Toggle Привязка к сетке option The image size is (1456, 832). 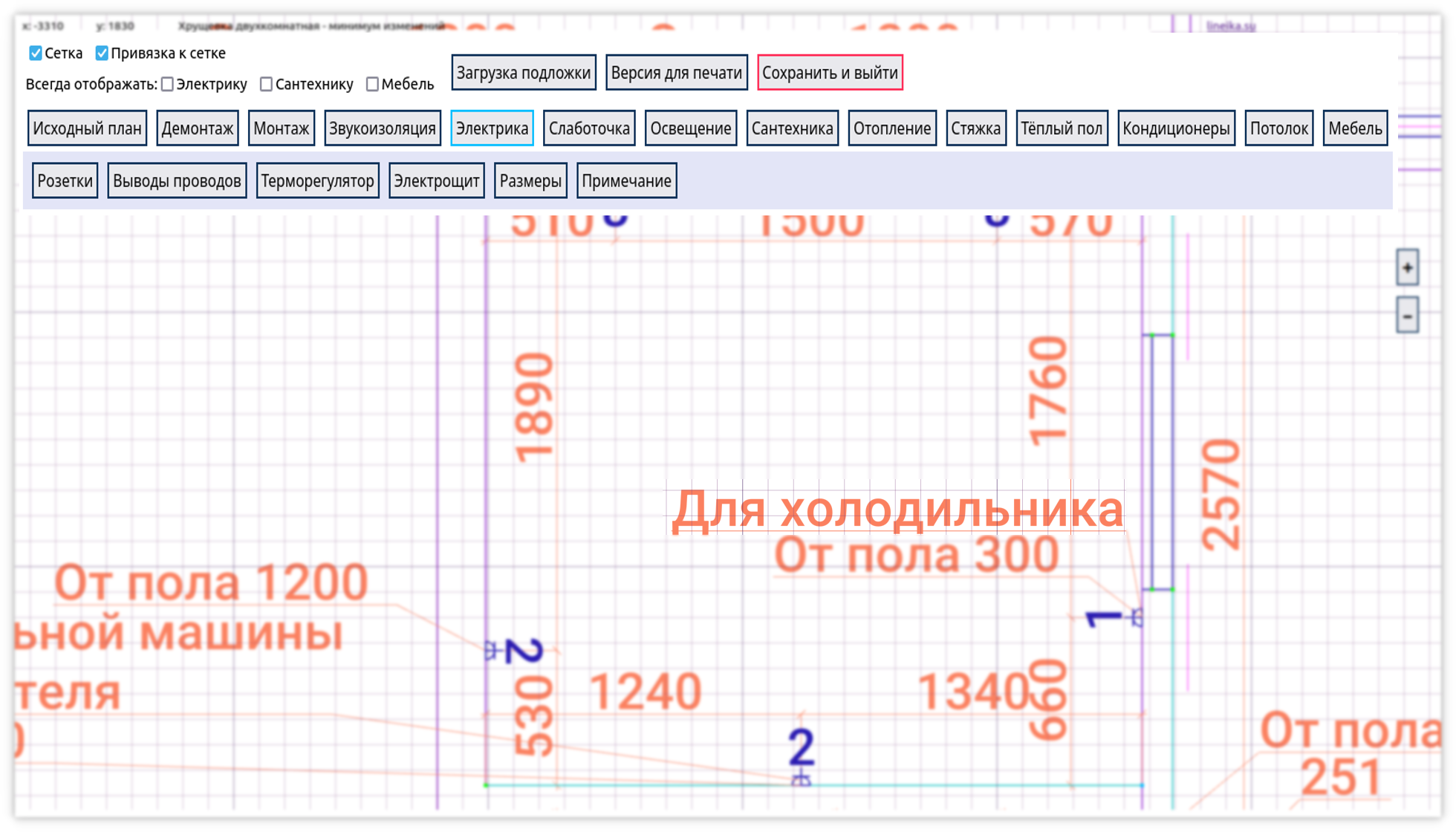[101, 53]
